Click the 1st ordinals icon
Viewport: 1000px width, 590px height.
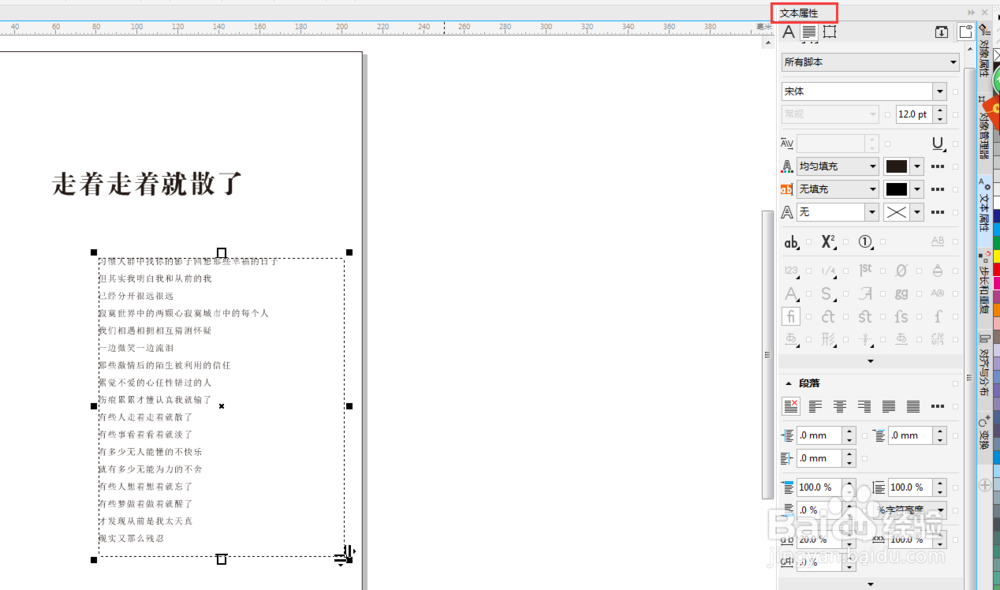[865, 270]
